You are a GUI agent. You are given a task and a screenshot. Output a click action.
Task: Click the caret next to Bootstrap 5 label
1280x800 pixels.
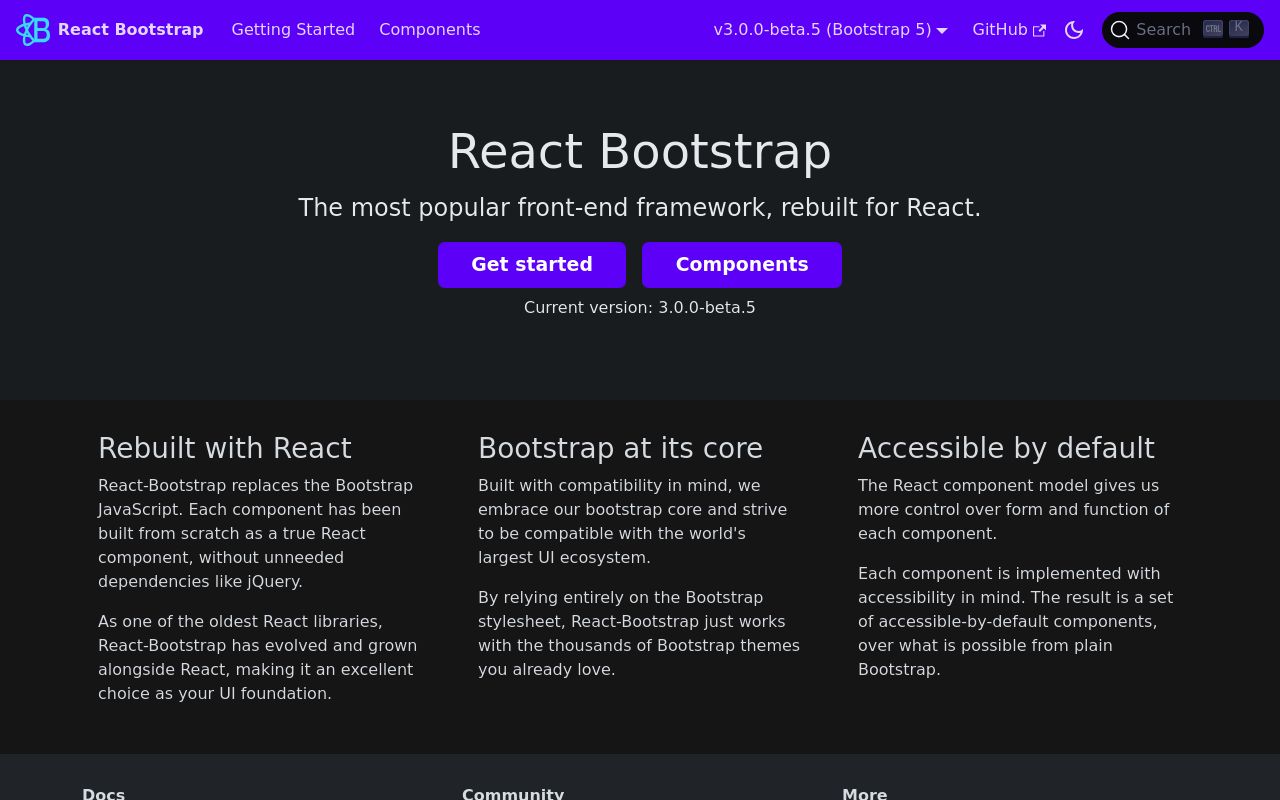[941, 30]
